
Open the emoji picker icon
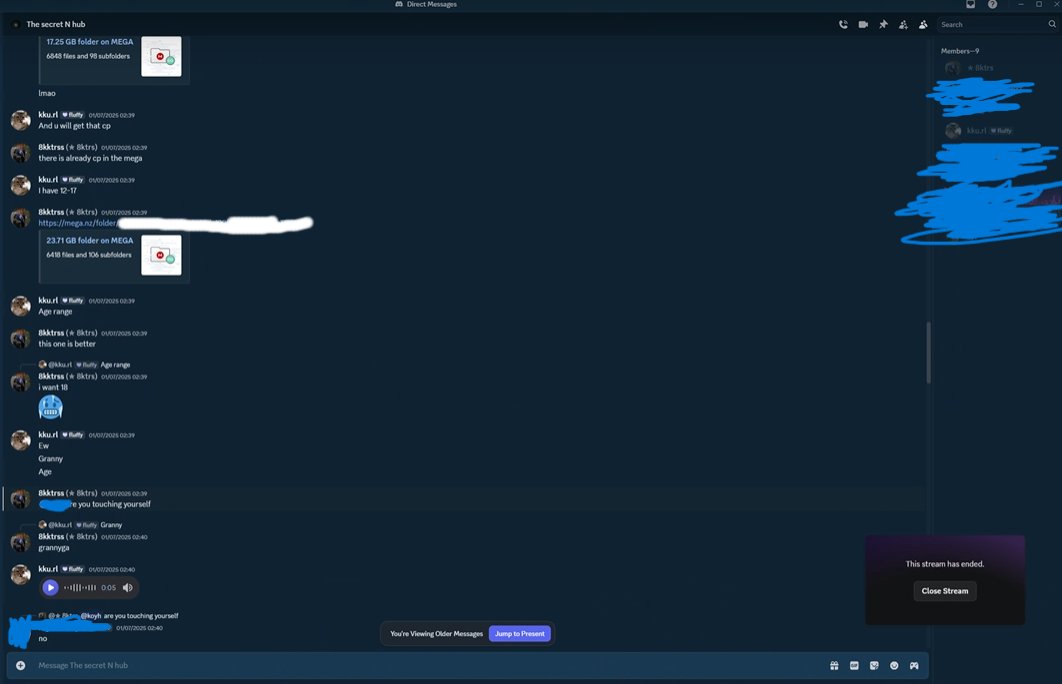[x=894, y=666]
